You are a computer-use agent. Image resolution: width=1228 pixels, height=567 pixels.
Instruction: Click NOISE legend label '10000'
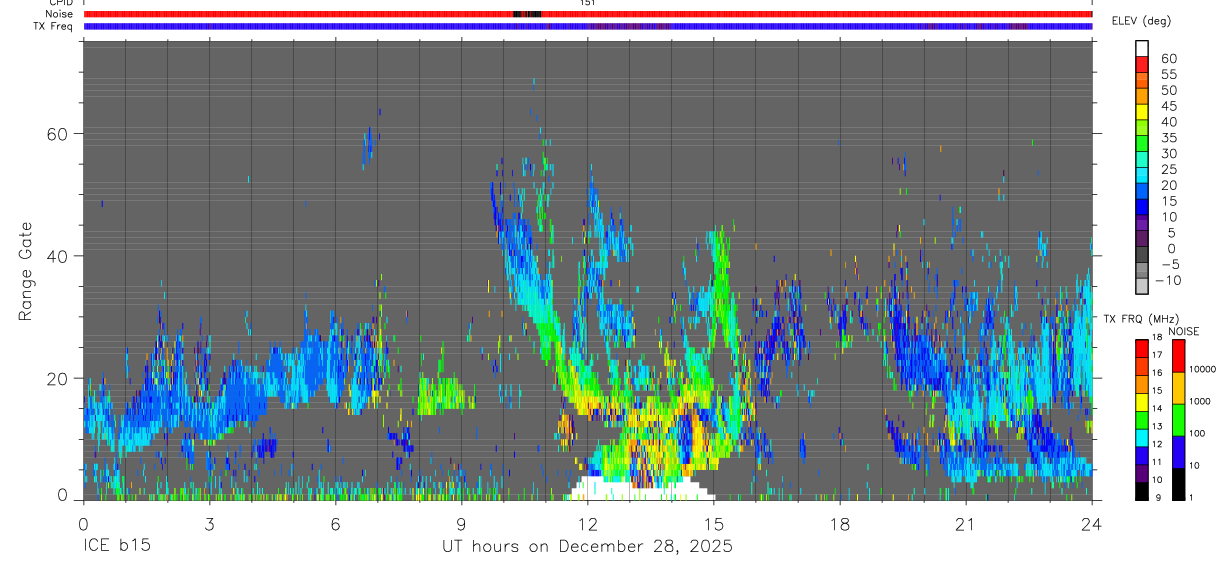(1202, 369)
